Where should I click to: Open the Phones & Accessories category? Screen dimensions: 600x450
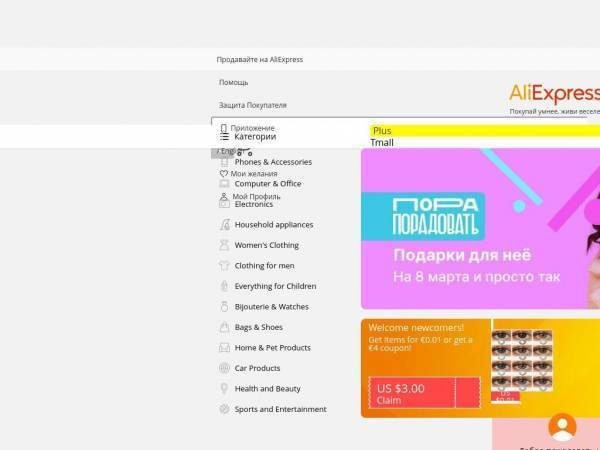coord(273,162)
